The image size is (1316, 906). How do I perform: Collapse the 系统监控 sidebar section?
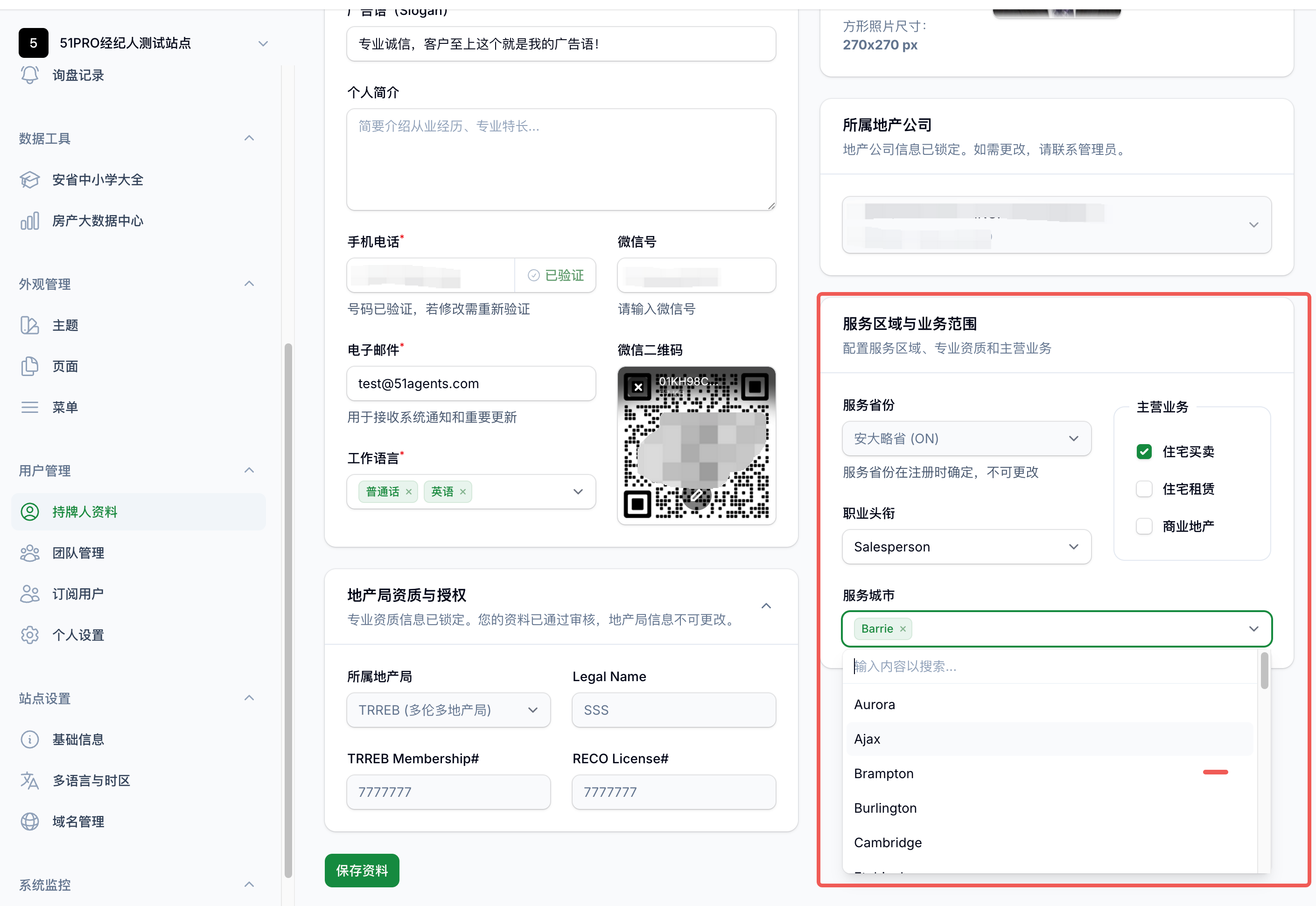[x=249, y=885]
